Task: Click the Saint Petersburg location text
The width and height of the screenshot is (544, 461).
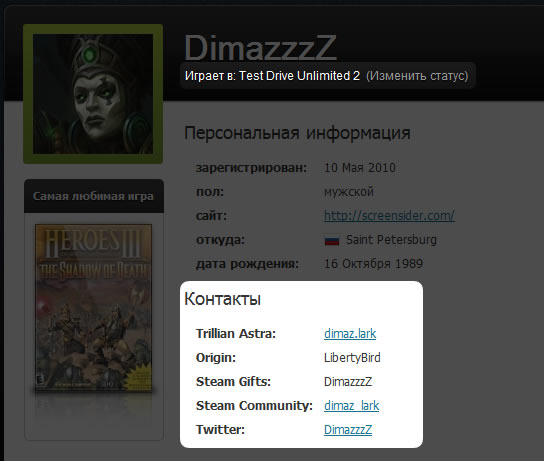Action: [x=391, y=240]
